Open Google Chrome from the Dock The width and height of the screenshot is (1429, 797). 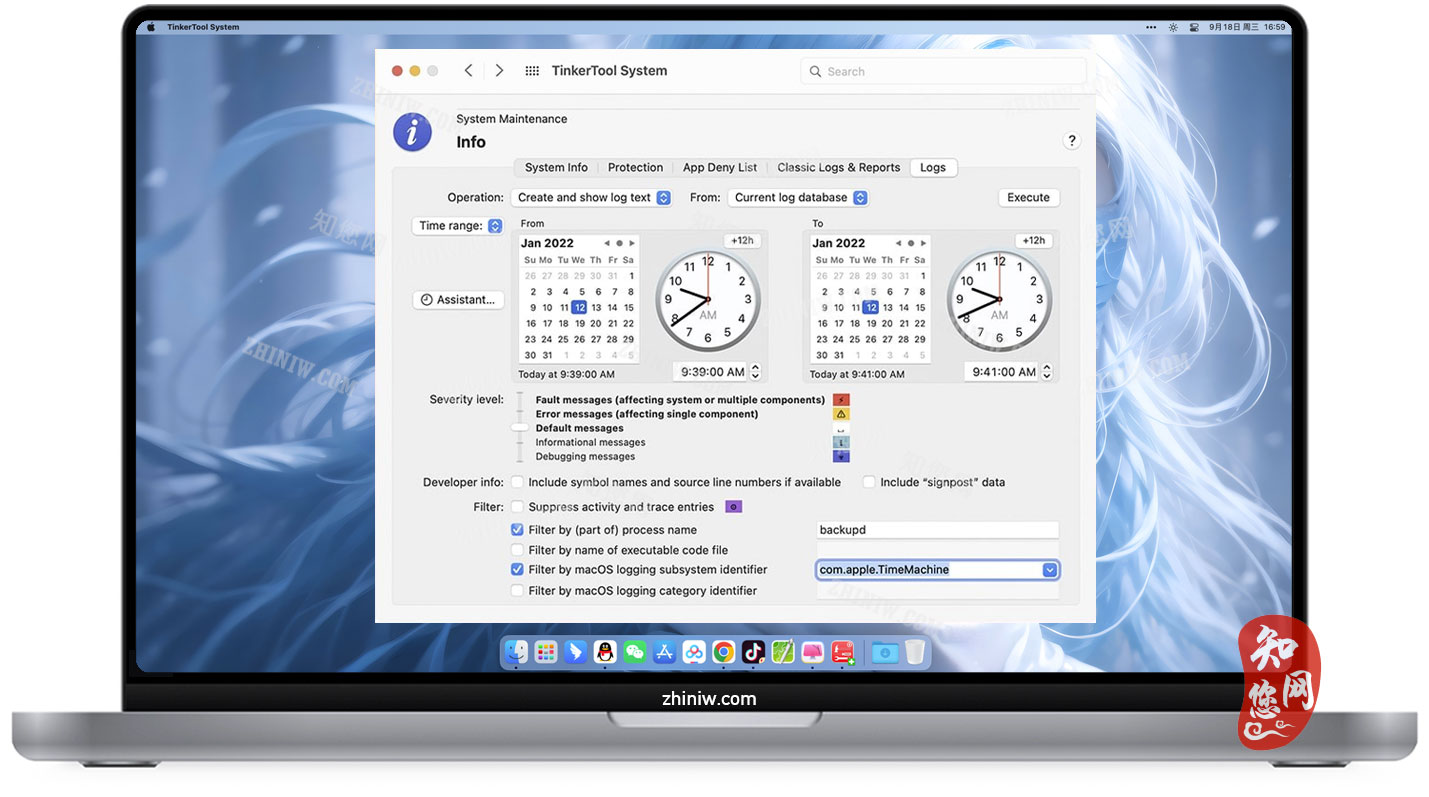(724, 652)
